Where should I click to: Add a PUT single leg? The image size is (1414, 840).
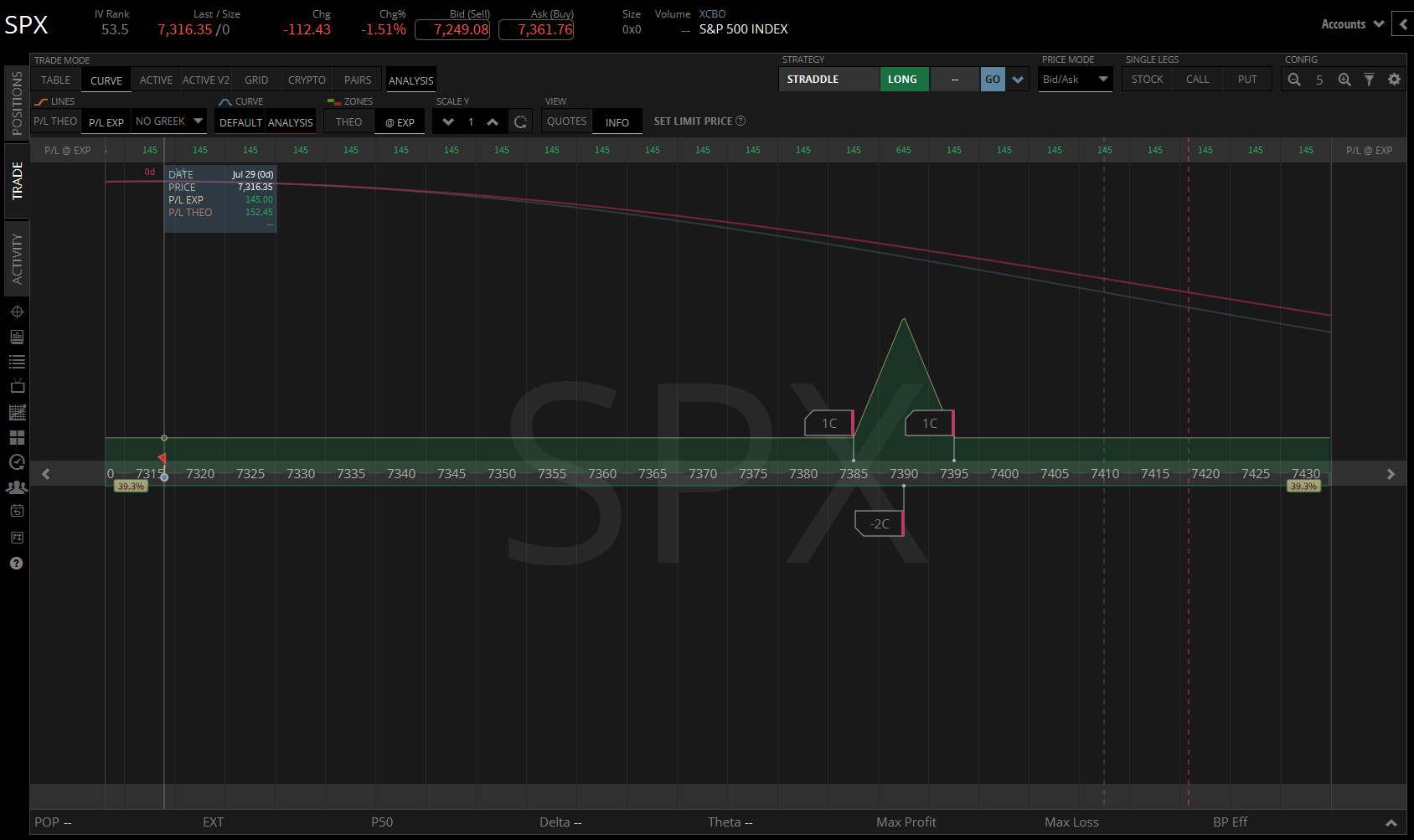pos(1248,79)
